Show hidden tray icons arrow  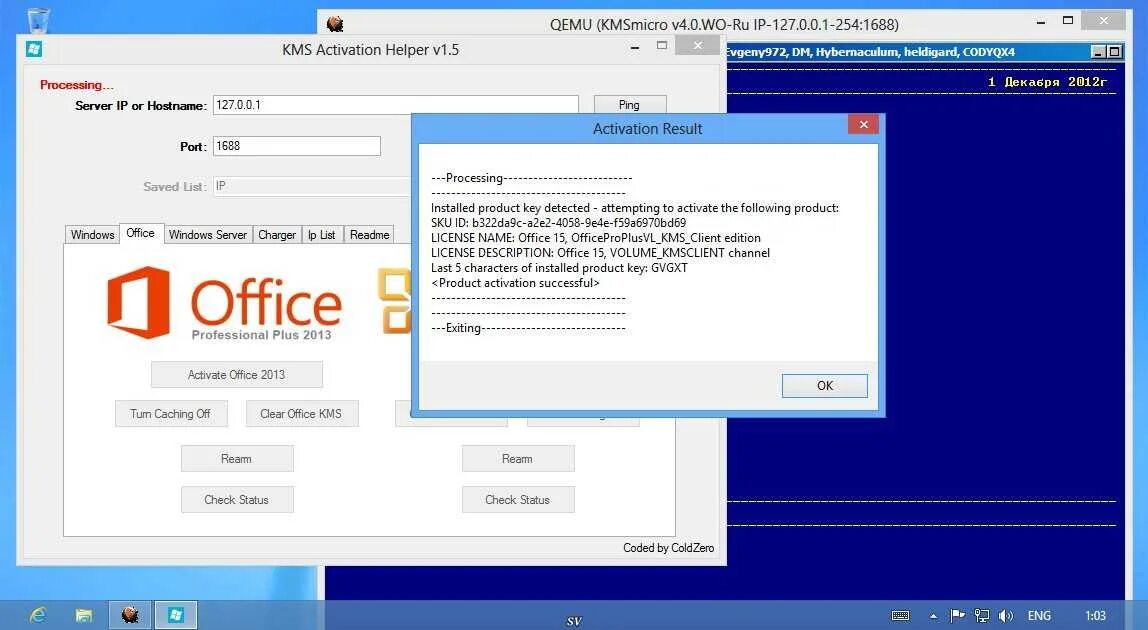[933, 616]
